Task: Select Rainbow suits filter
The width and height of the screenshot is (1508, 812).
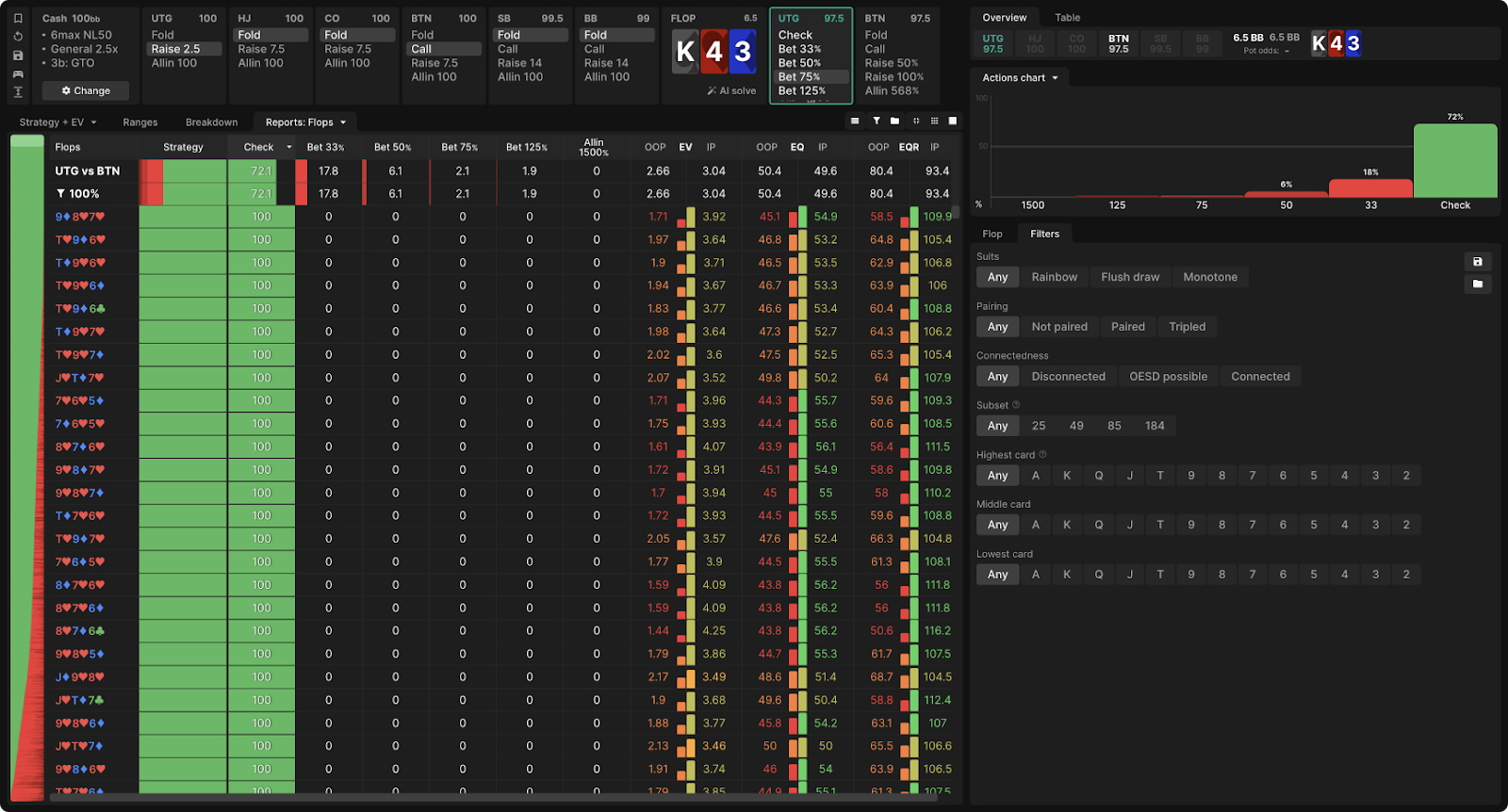Action: pyautogui.click(x=1054, y=277)
